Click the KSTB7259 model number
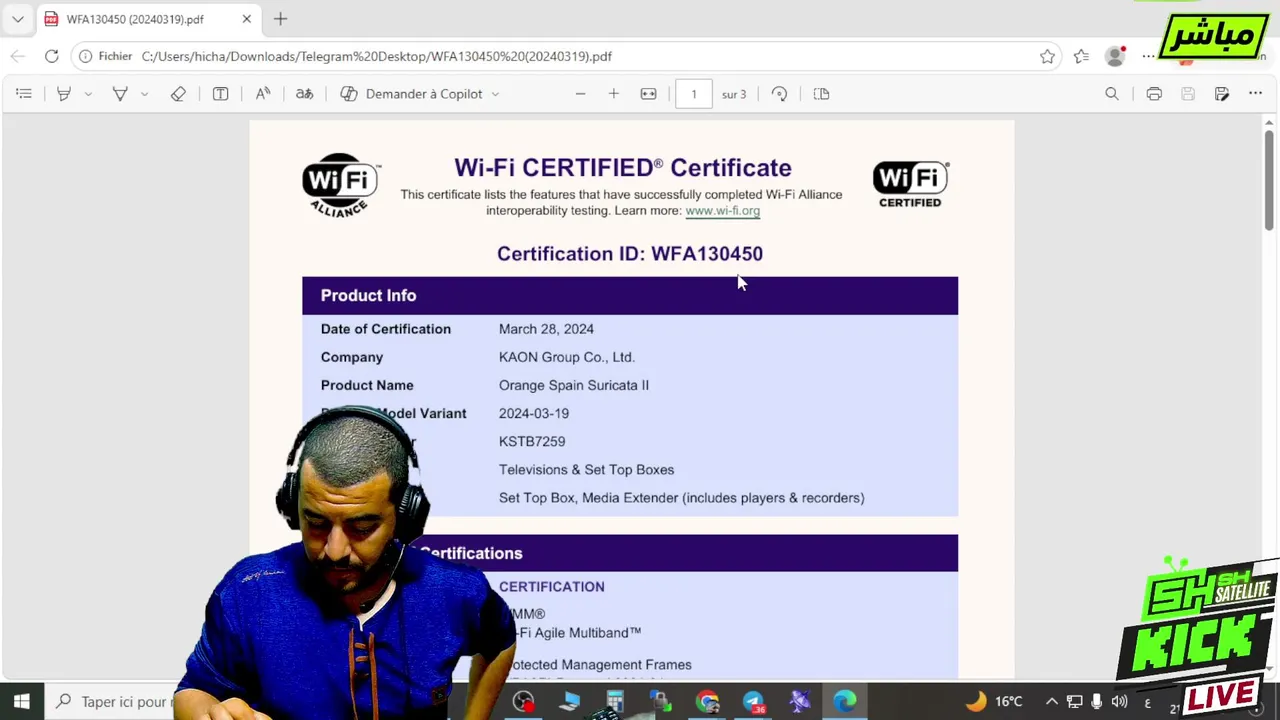Screen dimensions: 1280x720 coord(532,441)
